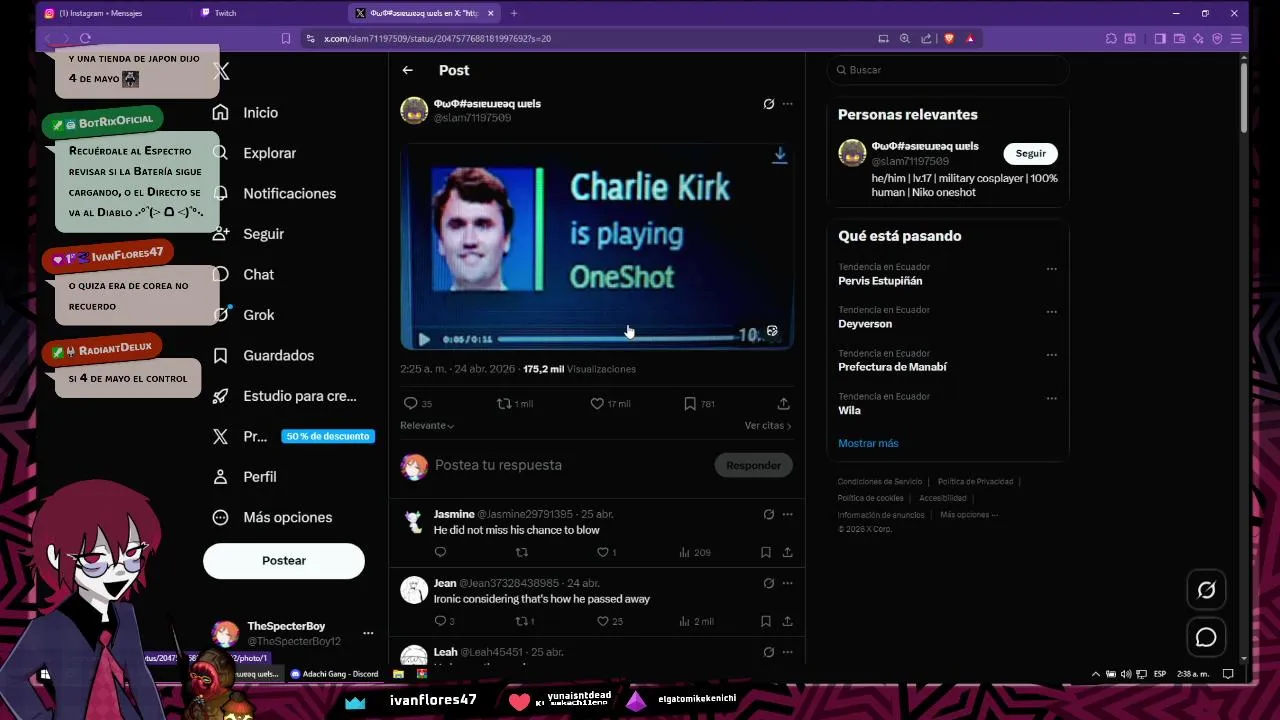The width and height of the screenshot is (1280, 720).
Task: Open the main post's more options menu
Action: click(787, 104)
